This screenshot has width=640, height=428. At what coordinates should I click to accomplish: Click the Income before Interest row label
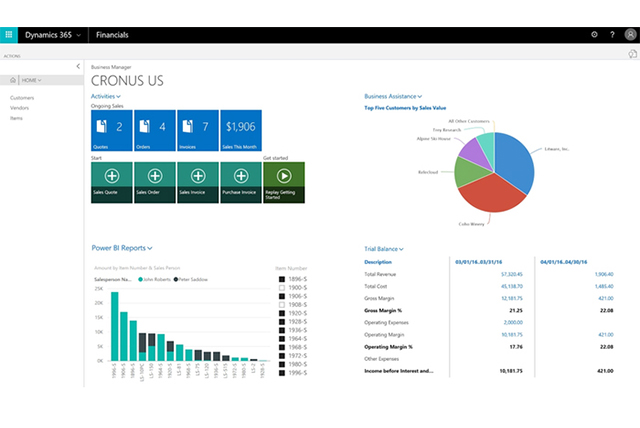[399, 371]
